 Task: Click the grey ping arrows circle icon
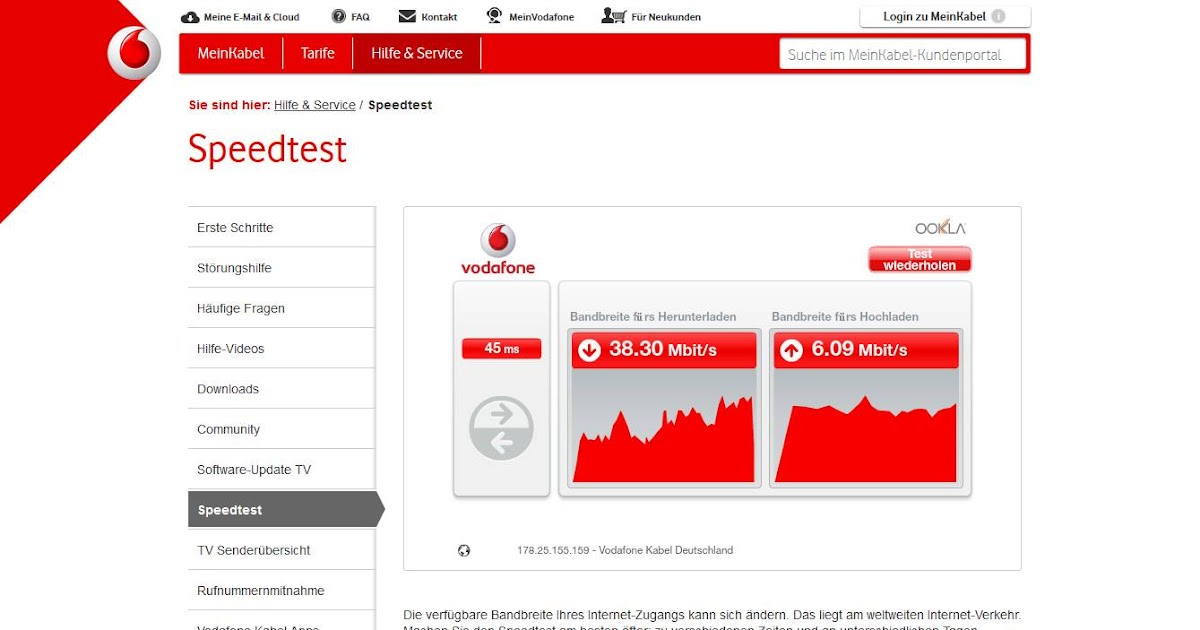coord(501,428)
